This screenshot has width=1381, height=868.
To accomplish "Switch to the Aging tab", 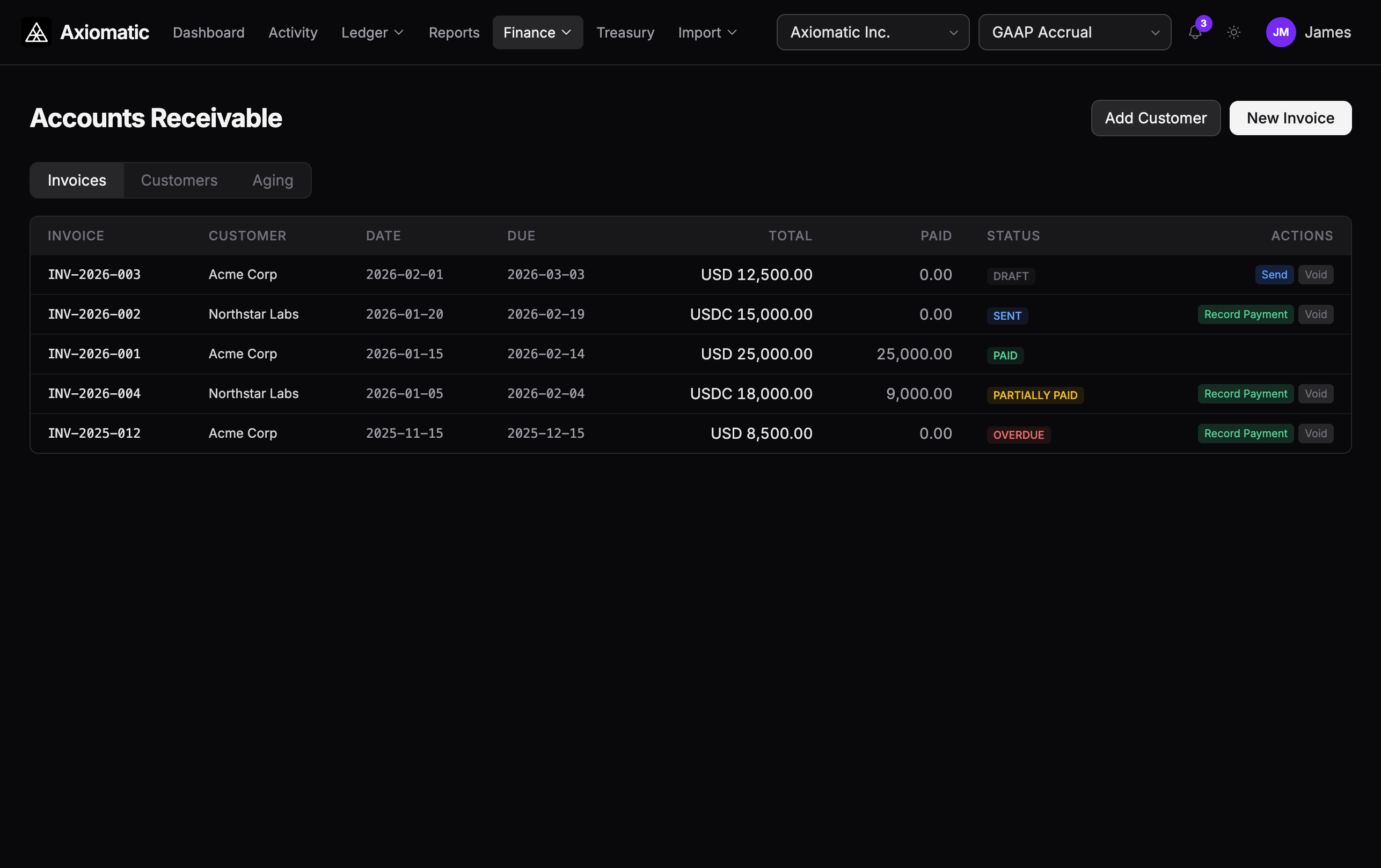I will (273, 180).
